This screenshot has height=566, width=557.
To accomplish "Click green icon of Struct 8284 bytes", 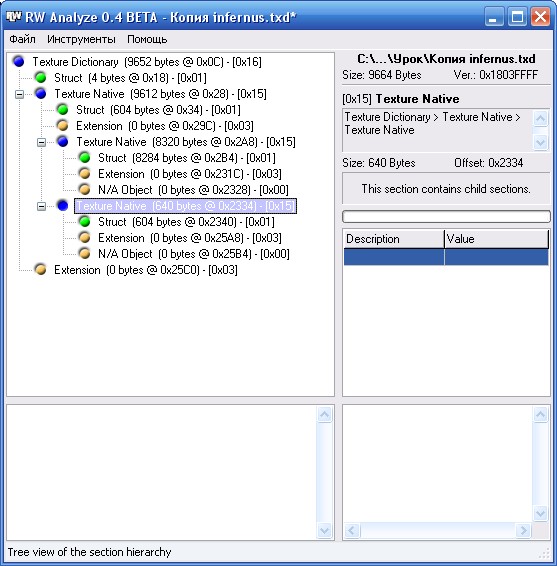I will coord(85,158).
